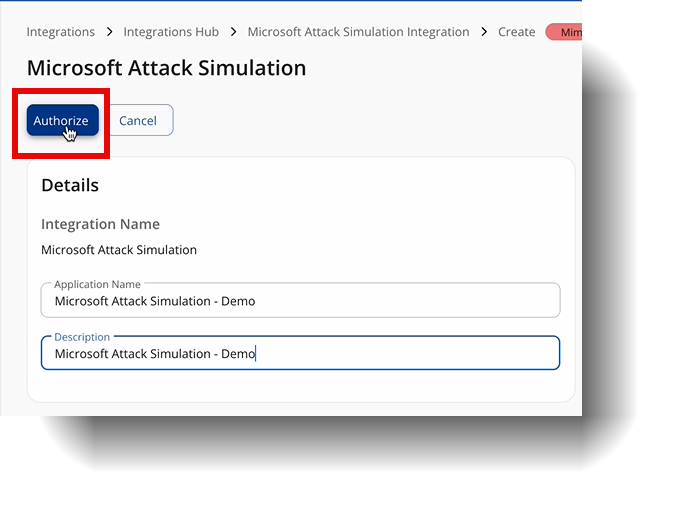Image resolution: width=677 pixels, height=511 pixels.
Task: Place cursor at end of Application Name text
Action: point(256,301)
